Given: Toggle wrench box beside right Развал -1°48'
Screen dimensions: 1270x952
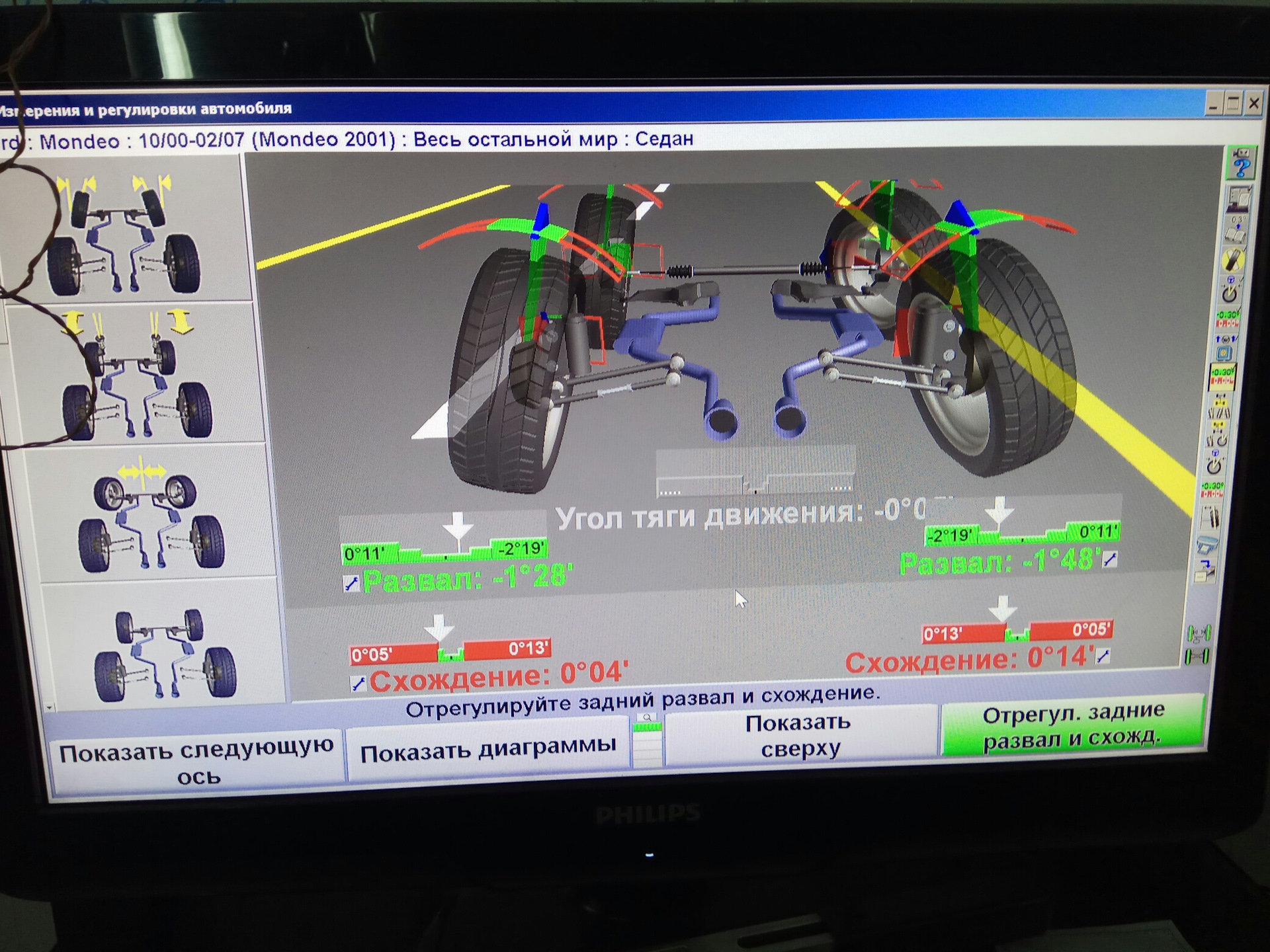Looking at the screenshot, I should pos(1109,559).
